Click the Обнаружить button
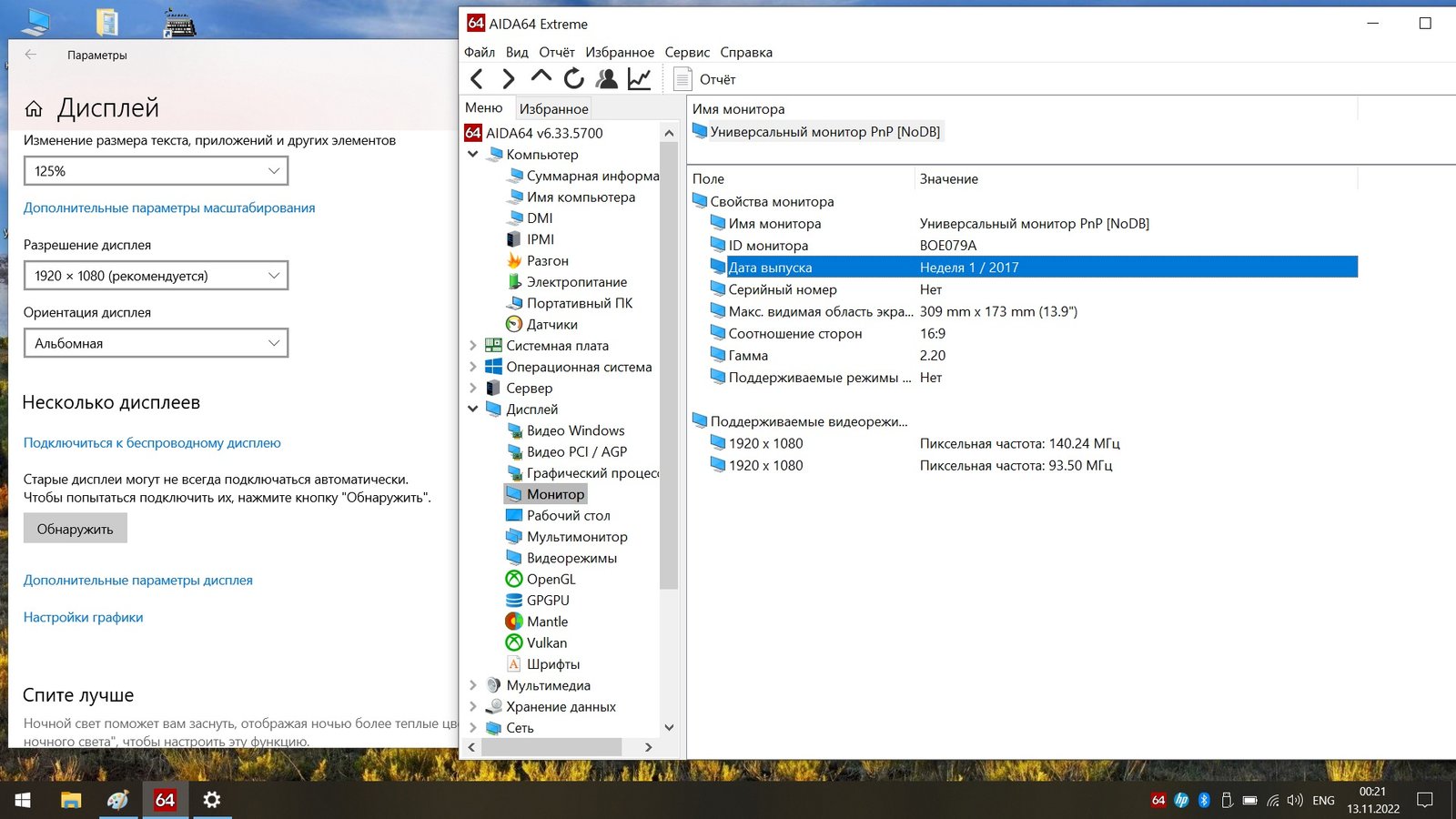1456x819 pixels. (x=75, y=529)
